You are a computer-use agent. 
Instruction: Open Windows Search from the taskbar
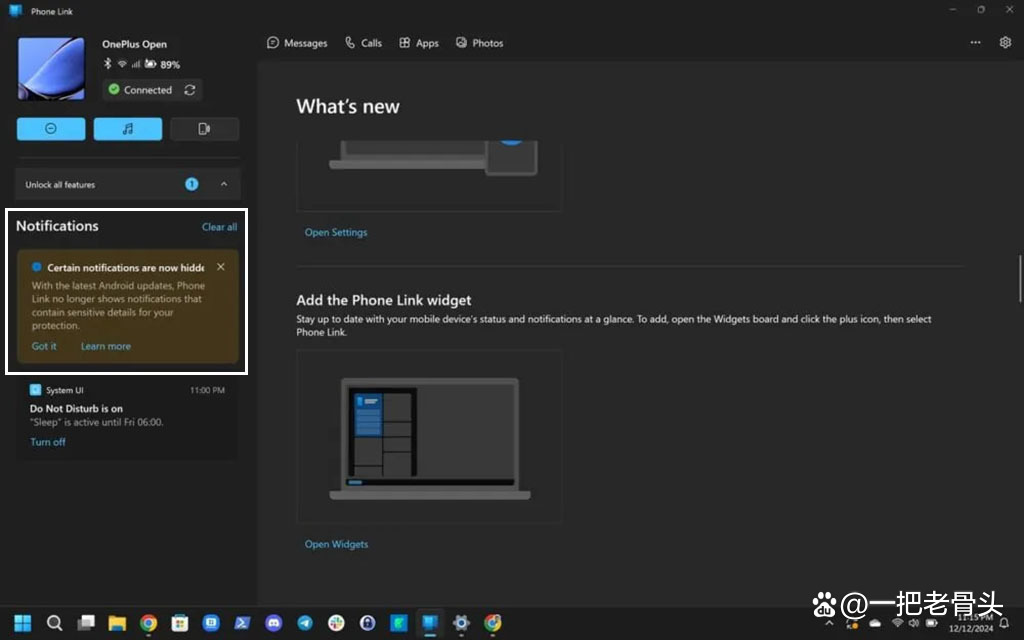(x=55, y=623)
